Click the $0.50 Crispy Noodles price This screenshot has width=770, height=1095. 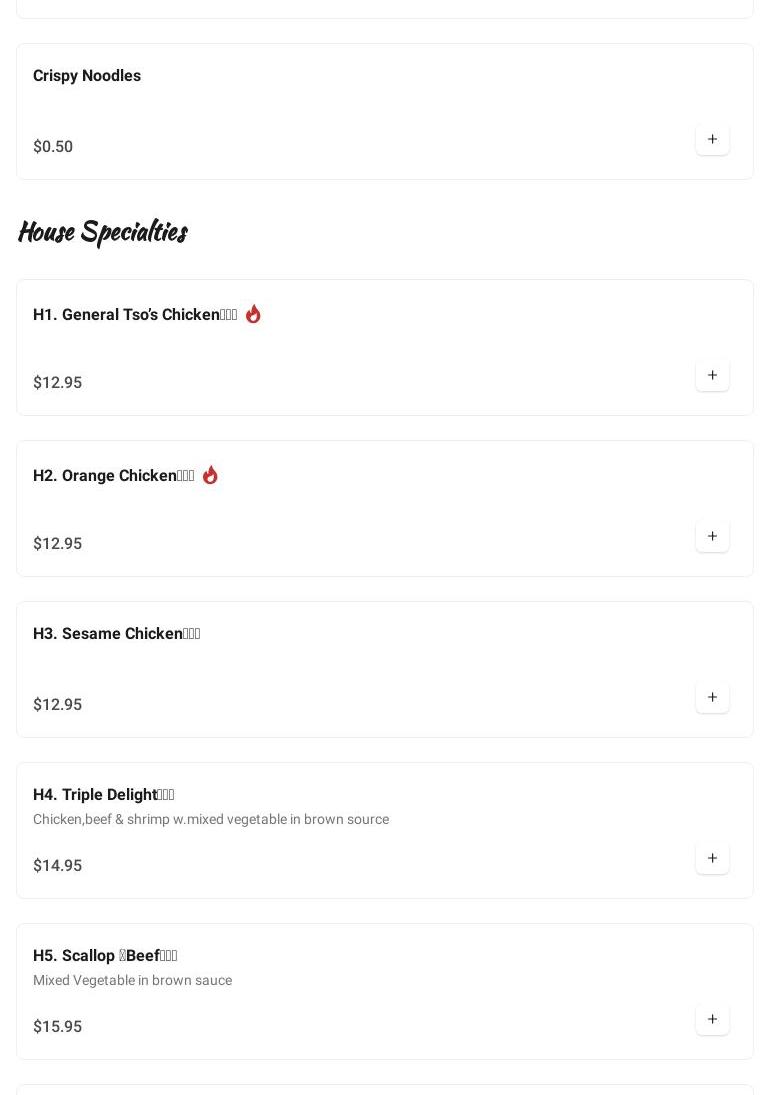(x=53, y=147)
